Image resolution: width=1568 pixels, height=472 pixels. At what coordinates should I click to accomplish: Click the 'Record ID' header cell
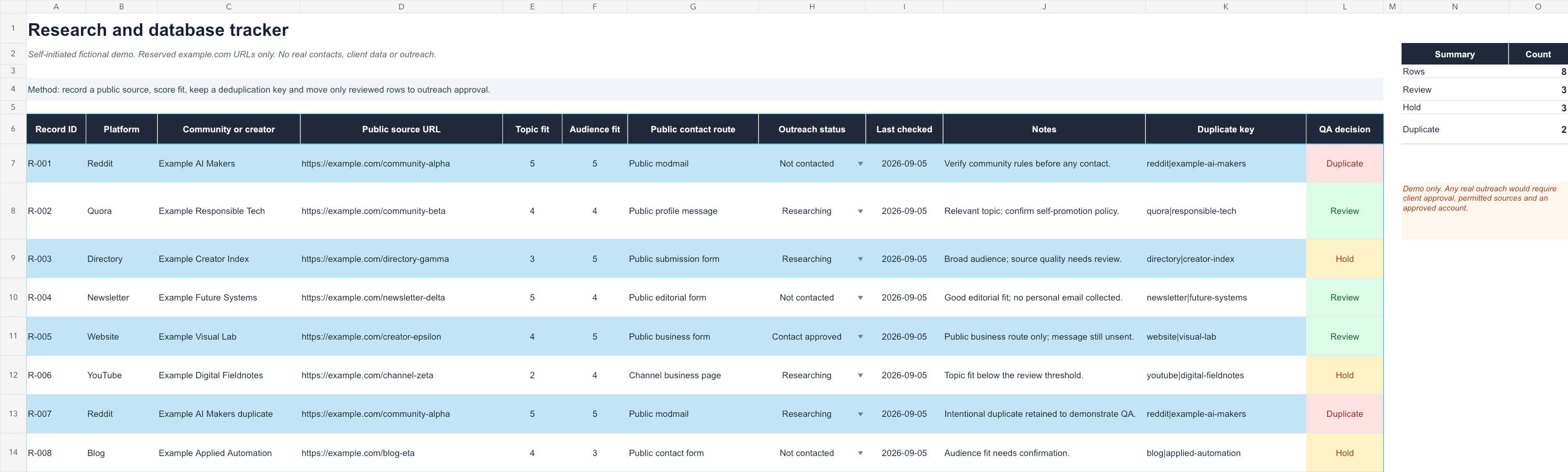(56, 129)
